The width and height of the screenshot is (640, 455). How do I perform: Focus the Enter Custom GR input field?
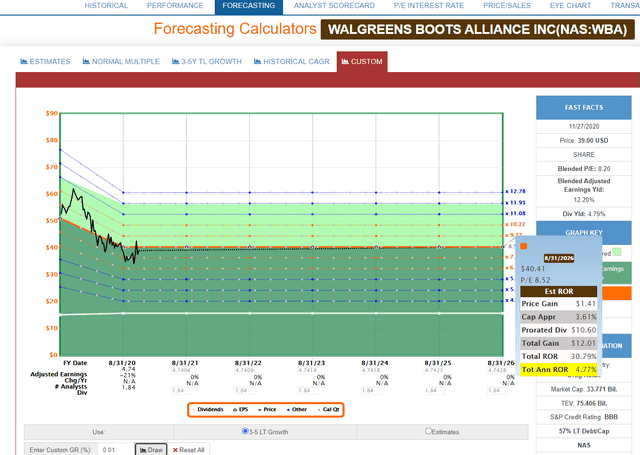[117, 450]
